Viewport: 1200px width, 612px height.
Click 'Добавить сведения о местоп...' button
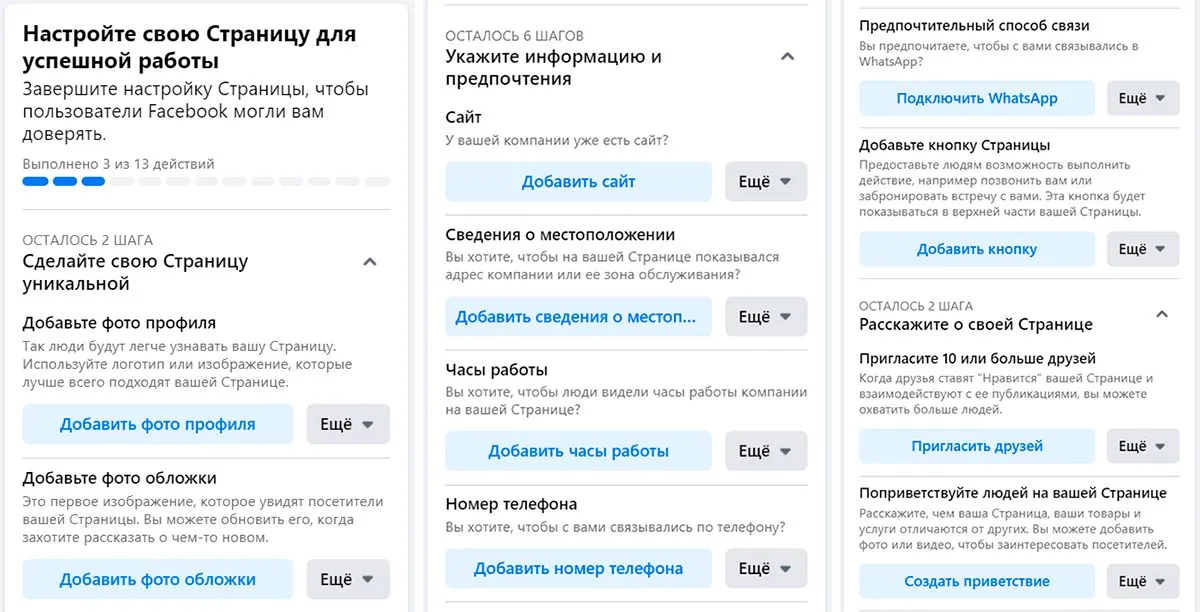[578, 317]
